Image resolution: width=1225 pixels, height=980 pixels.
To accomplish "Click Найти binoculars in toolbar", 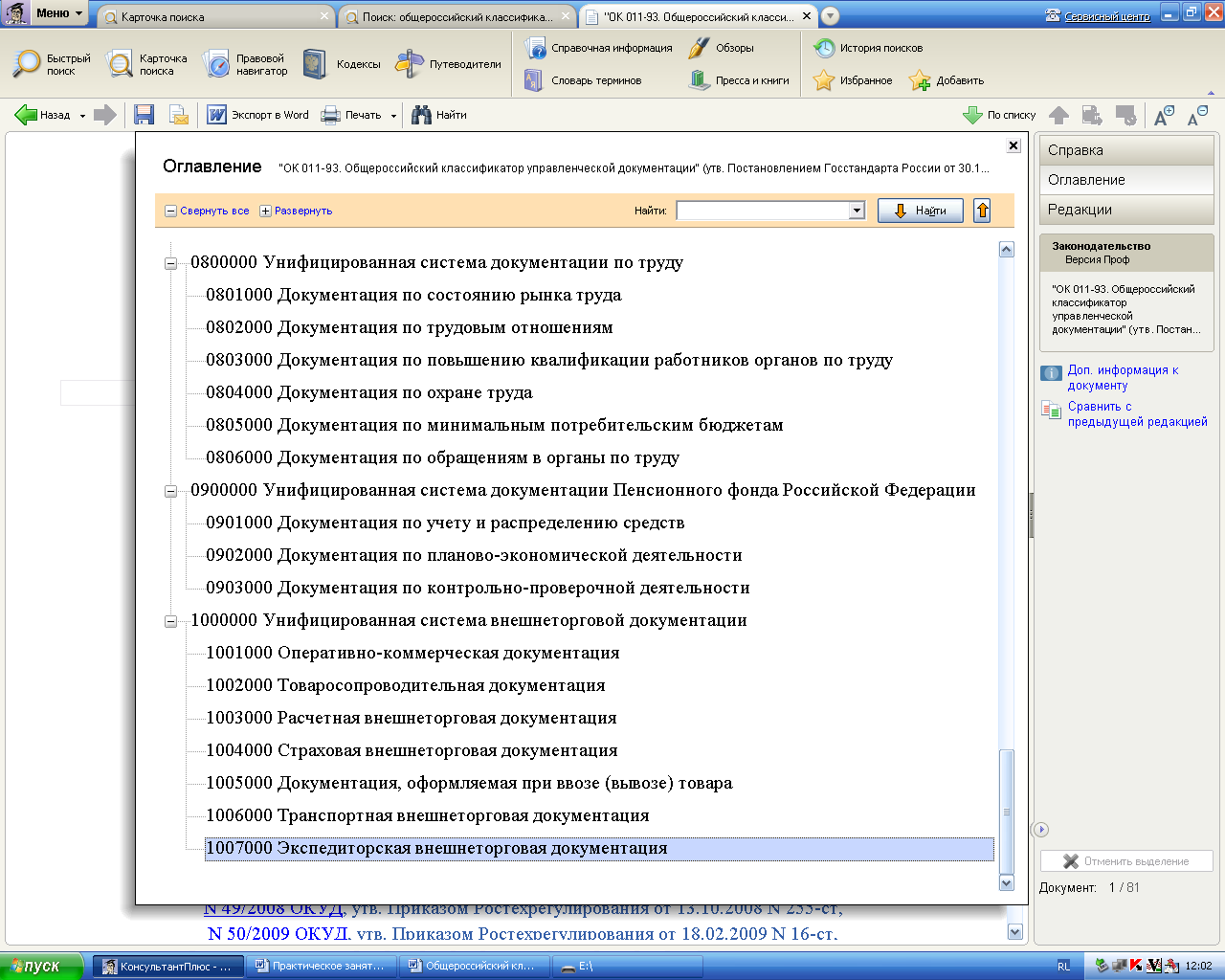I will (x=439, y=115).
